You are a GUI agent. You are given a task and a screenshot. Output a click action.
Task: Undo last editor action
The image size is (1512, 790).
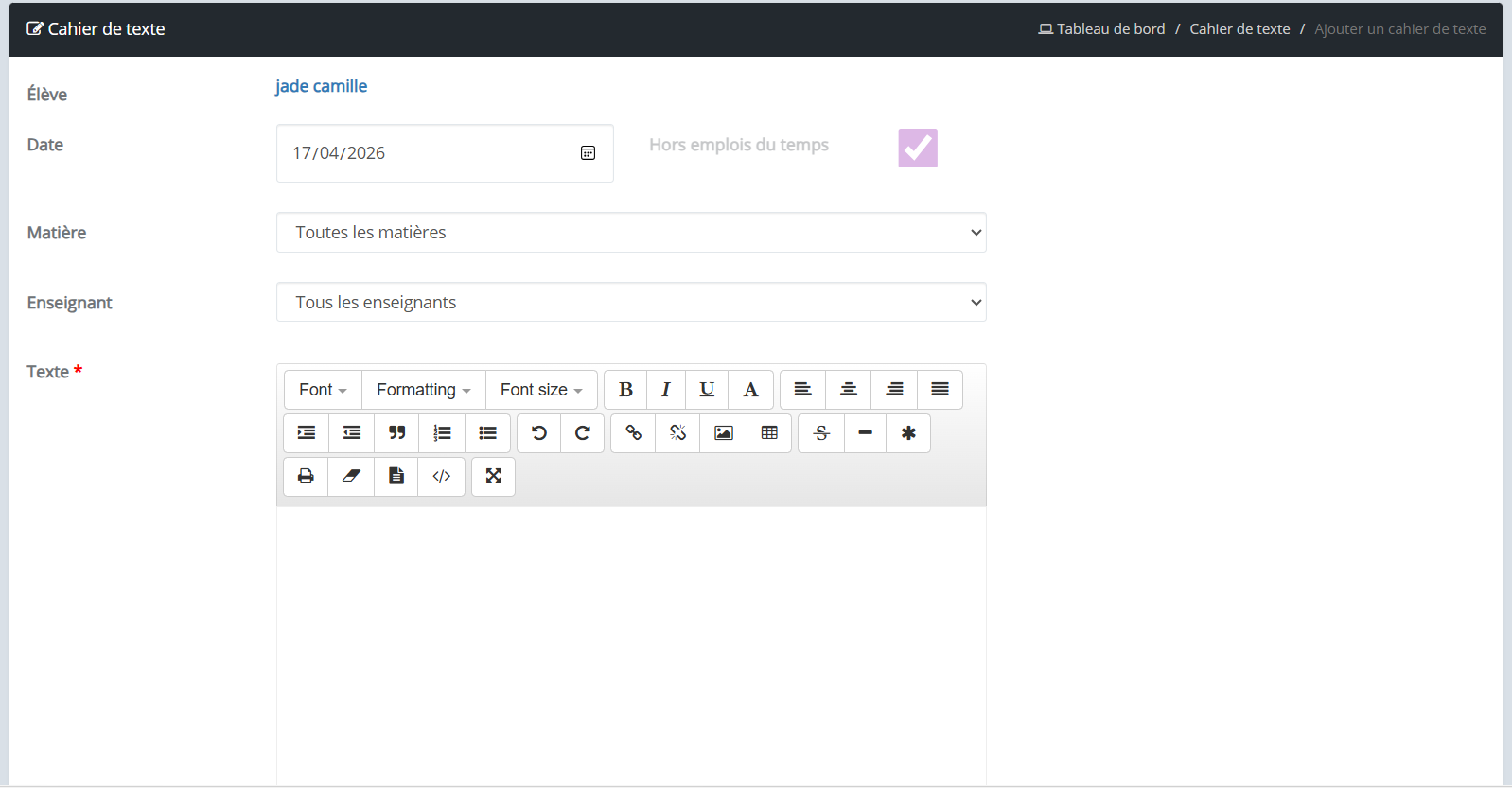coord(539,433)
